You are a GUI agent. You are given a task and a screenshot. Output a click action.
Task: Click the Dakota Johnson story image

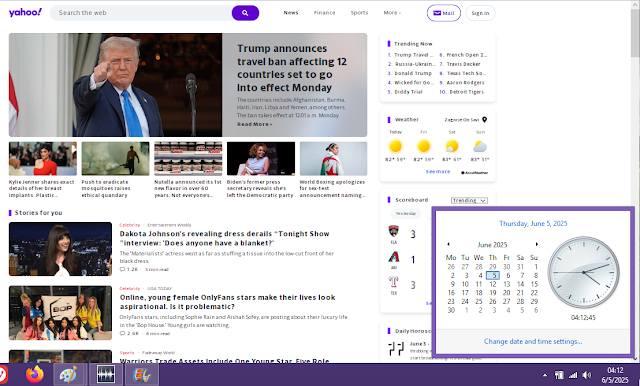60,249
